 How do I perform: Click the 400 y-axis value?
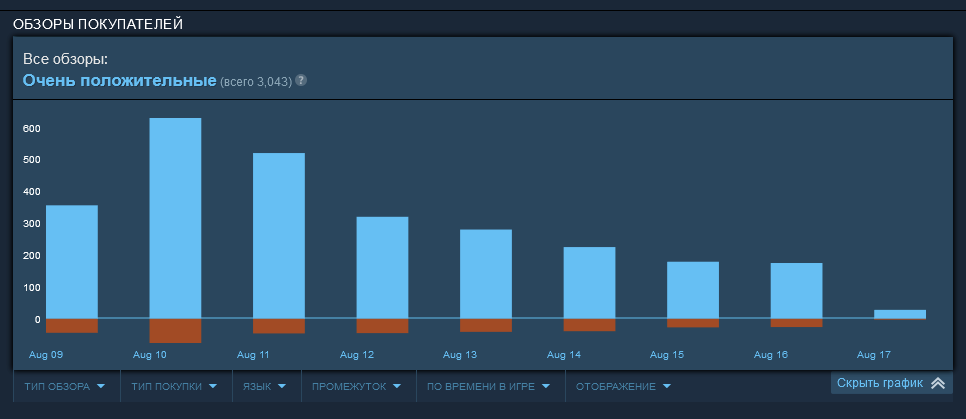coord(33,192)
